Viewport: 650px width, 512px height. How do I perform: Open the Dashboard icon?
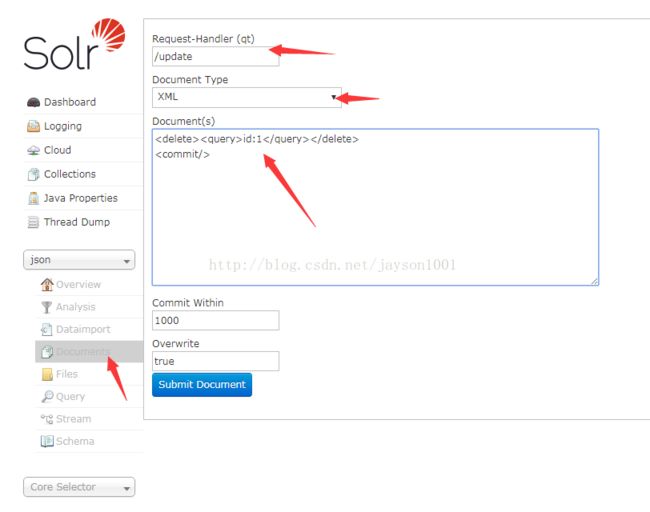click(x=33, y=102)
